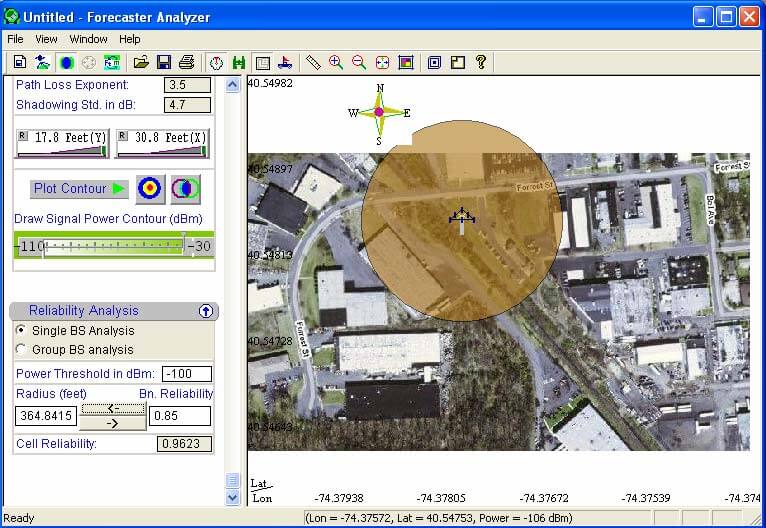Click the corner square layout icon
Screen dimensions: 766x528
(458, 63)
